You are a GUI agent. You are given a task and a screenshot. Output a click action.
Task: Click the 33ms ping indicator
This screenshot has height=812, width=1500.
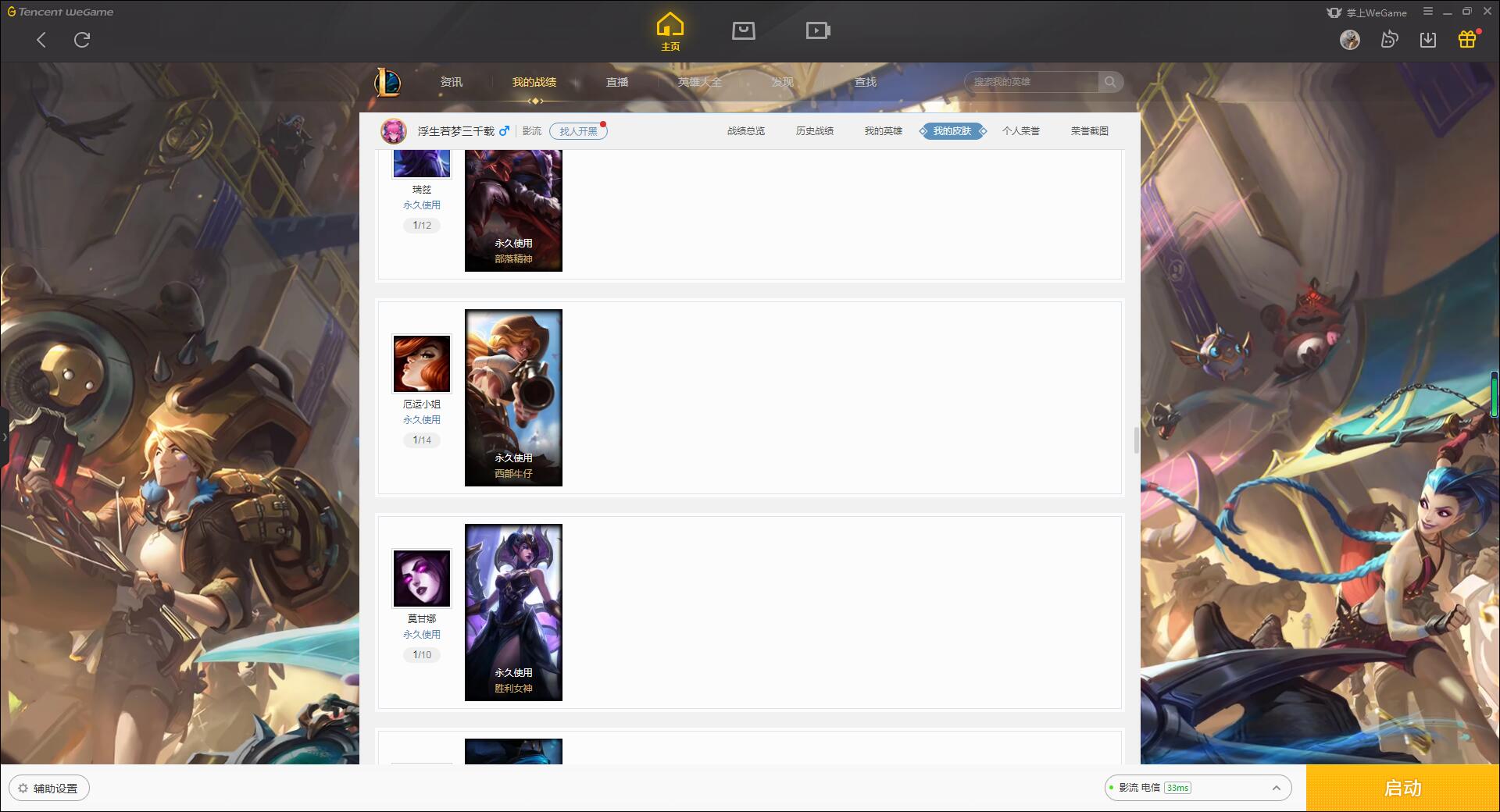(x=1177, y=788)
